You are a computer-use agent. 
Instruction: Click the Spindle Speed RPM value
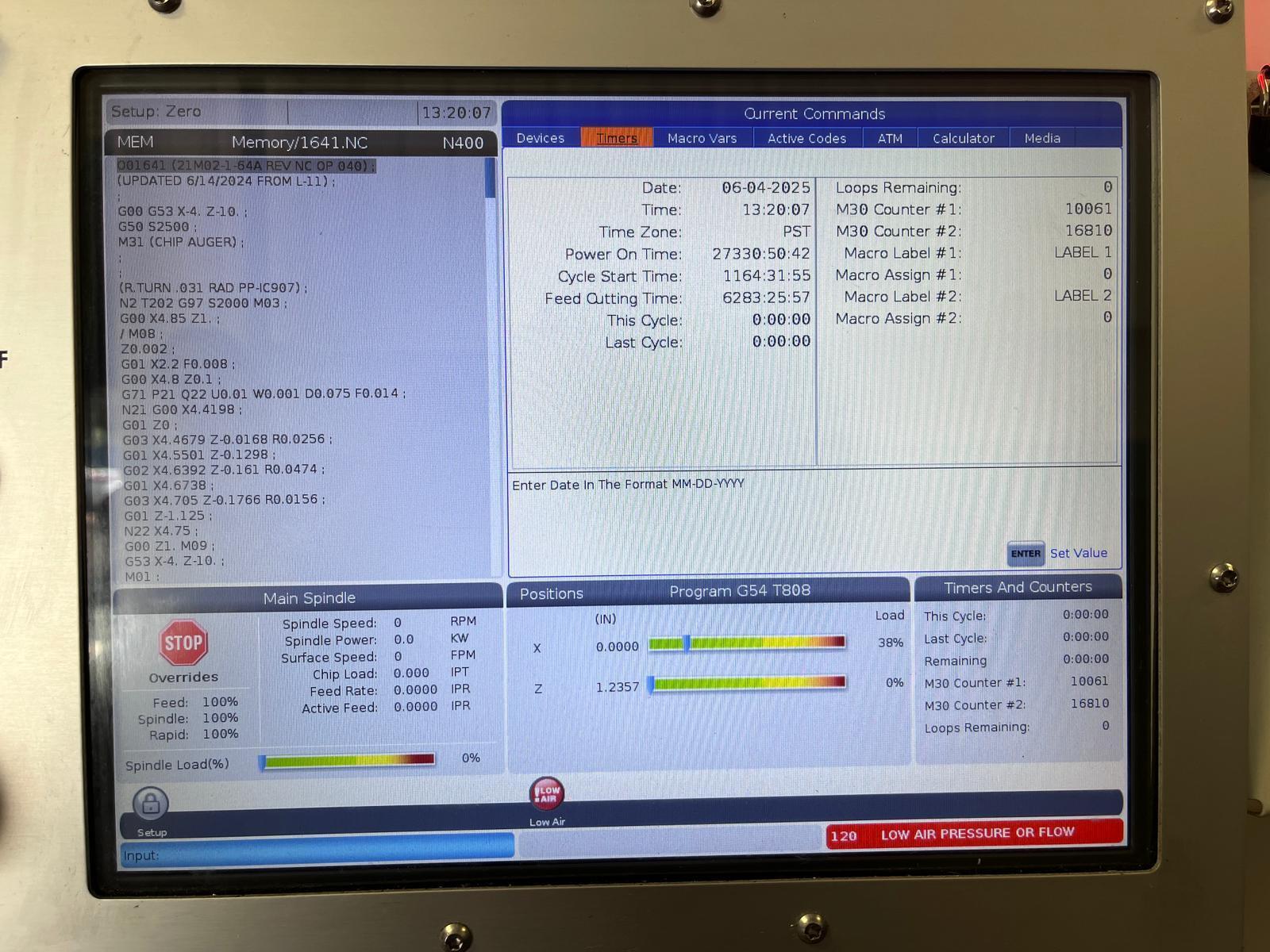pyautogui.click(x=398, y=623)
